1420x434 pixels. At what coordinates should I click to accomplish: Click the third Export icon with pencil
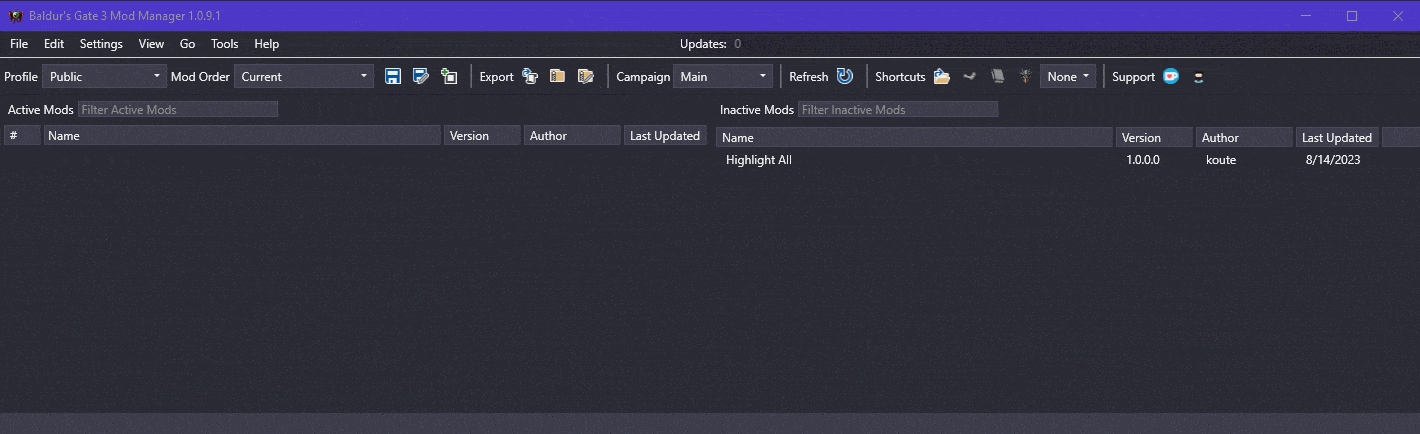(x=586, y=77)
